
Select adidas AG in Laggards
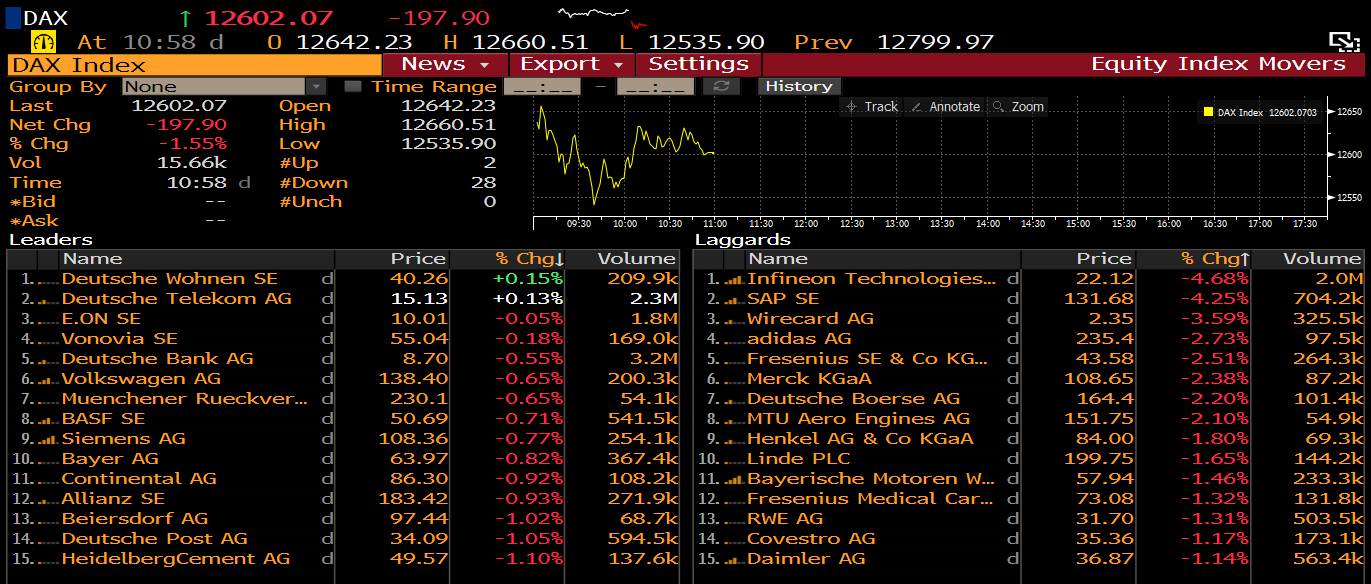point(1029,339)
